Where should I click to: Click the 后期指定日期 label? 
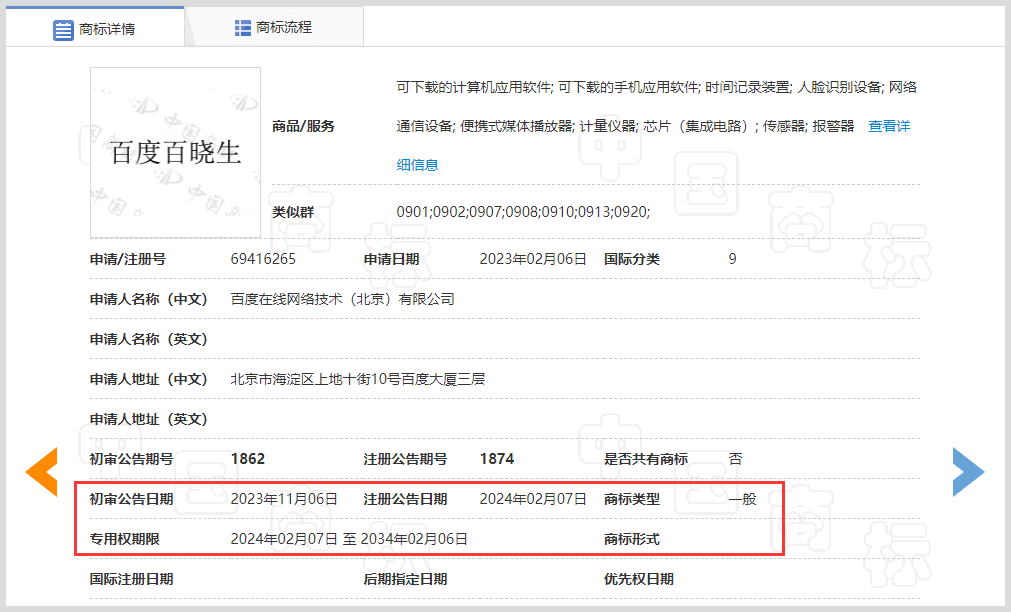point(406,579)
